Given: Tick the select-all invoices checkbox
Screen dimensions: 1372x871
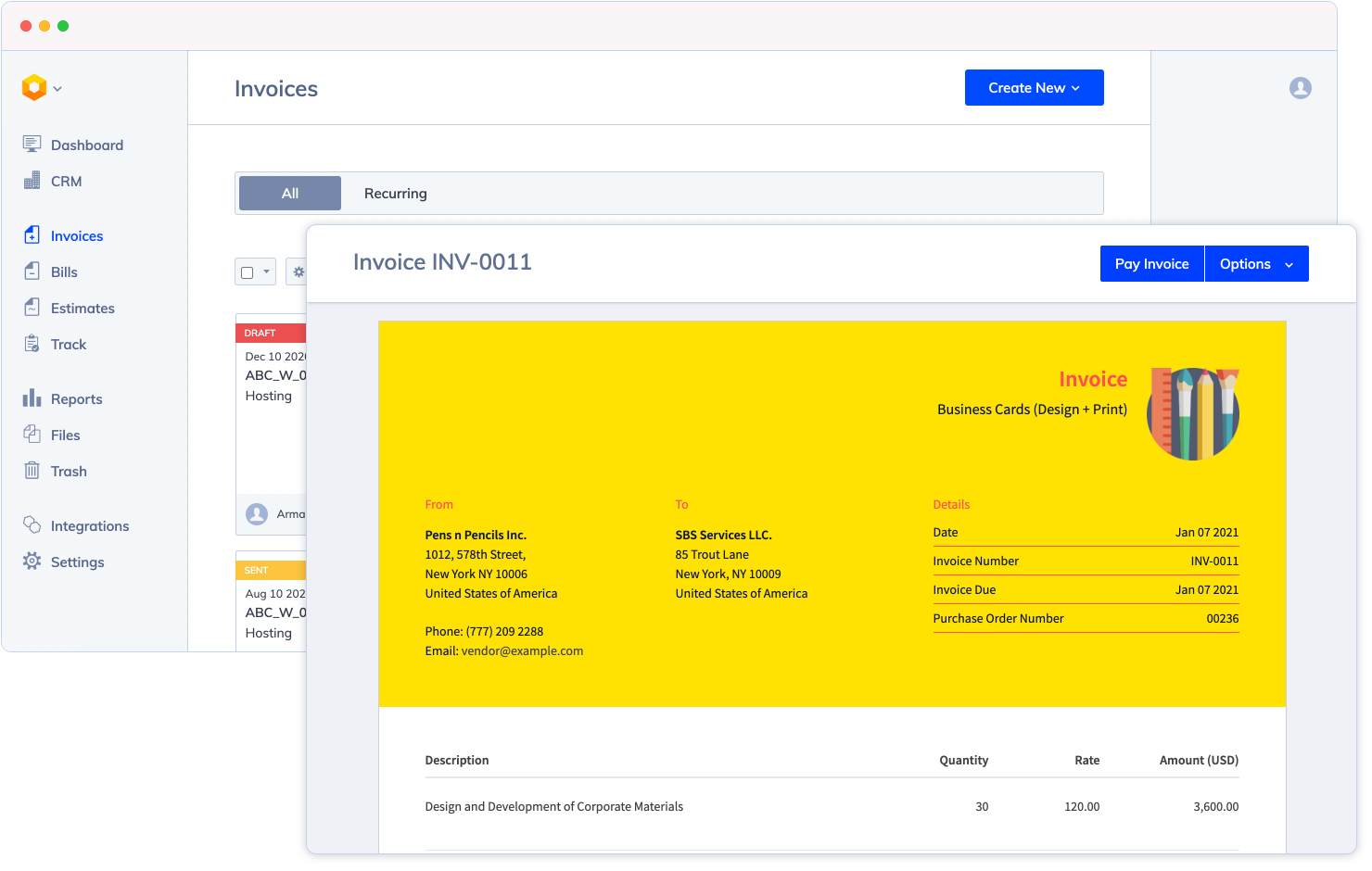Looking at the screenshot, I should coord(248,272).
